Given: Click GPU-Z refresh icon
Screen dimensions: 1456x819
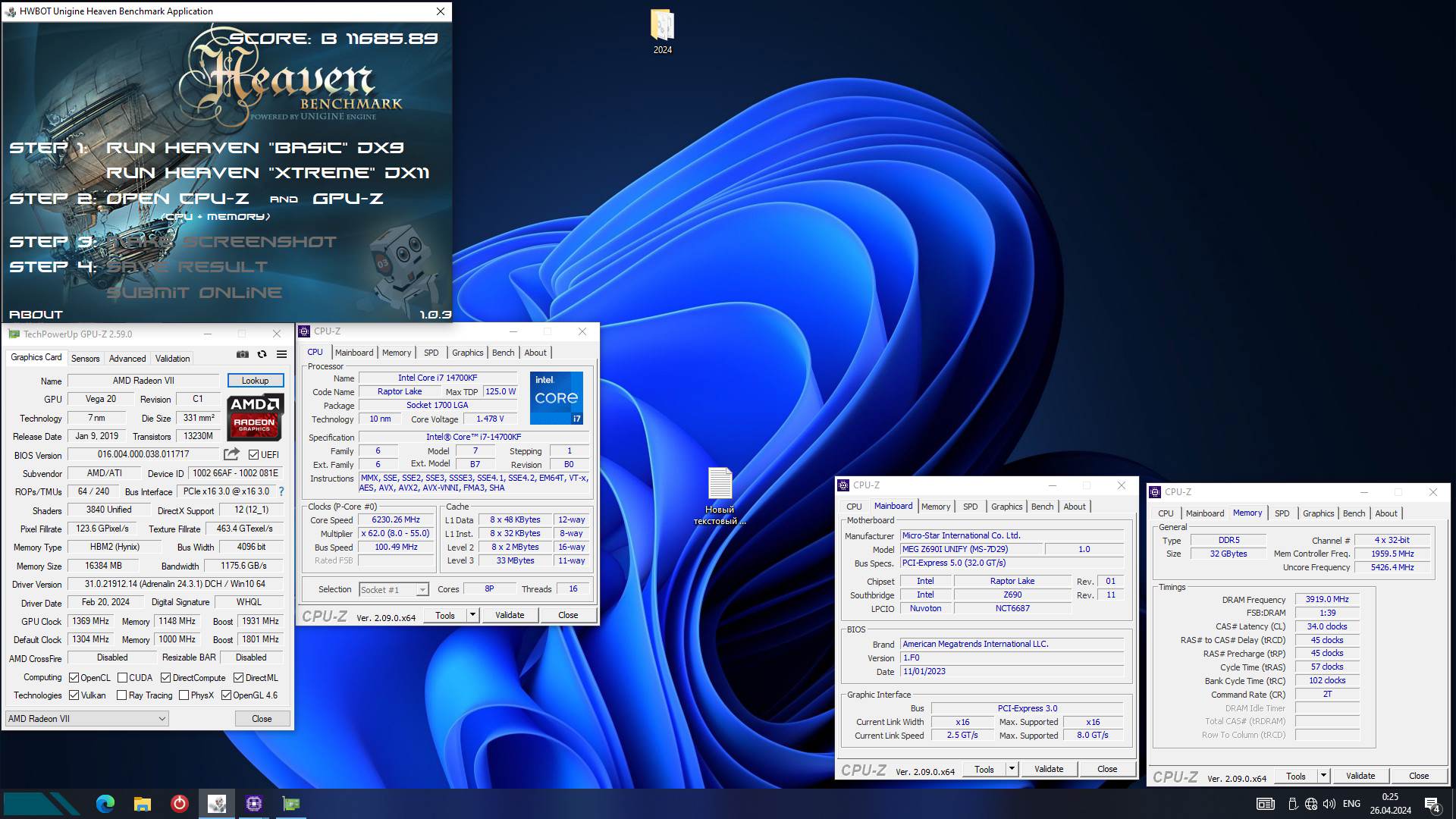Looking at the screenshot, I should (x=262, y=354).
